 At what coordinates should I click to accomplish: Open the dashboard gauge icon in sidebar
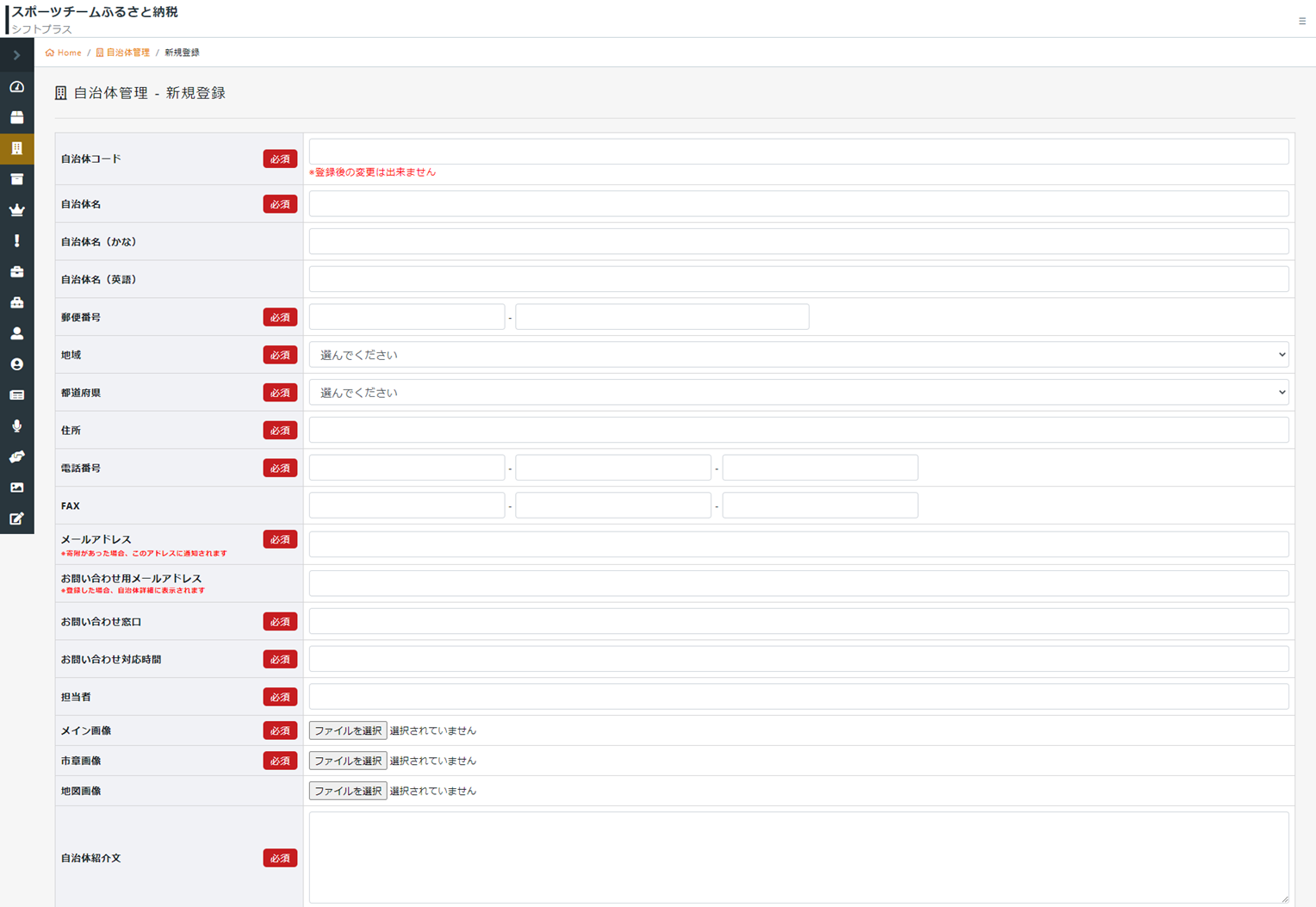[x=16, y=87]
